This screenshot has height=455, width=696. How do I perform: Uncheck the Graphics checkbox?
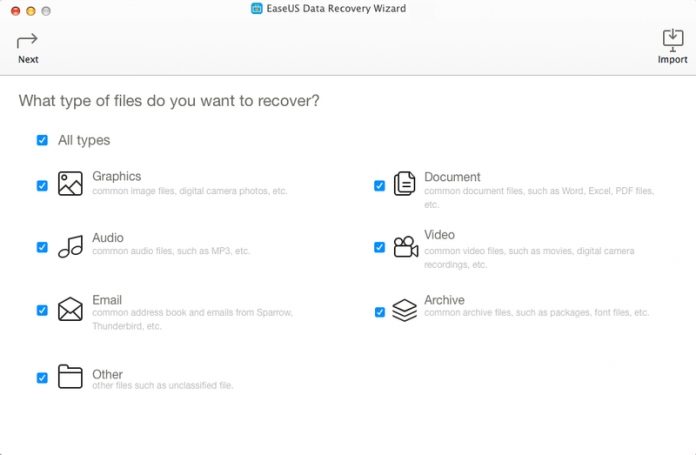(42, 186)
